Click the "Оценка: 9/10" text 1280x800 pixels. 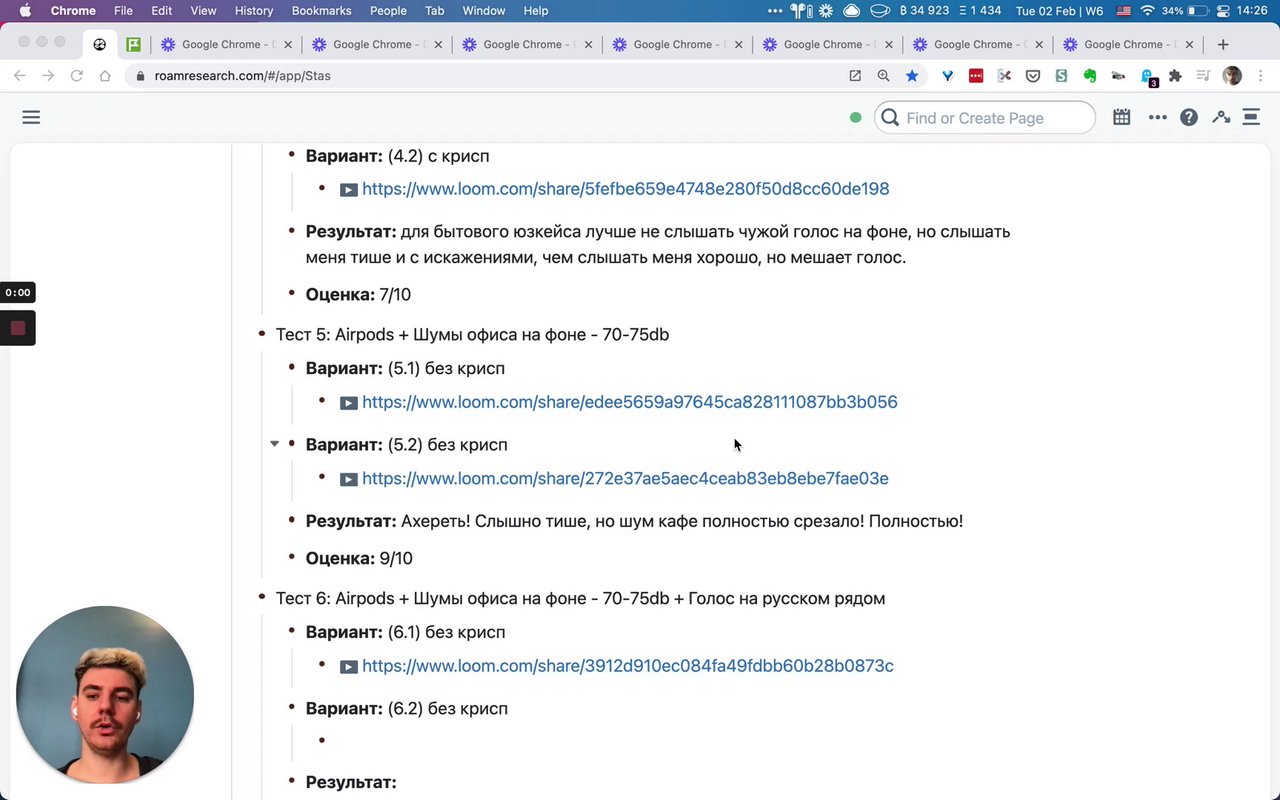coord(359,558)
